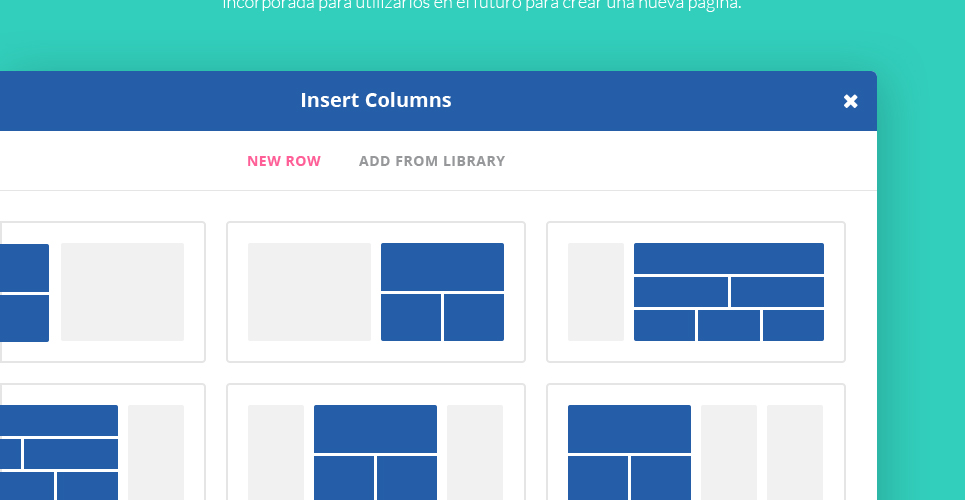
Task: Click the white Spanish text above the dialog
Action: coord(482,5)
